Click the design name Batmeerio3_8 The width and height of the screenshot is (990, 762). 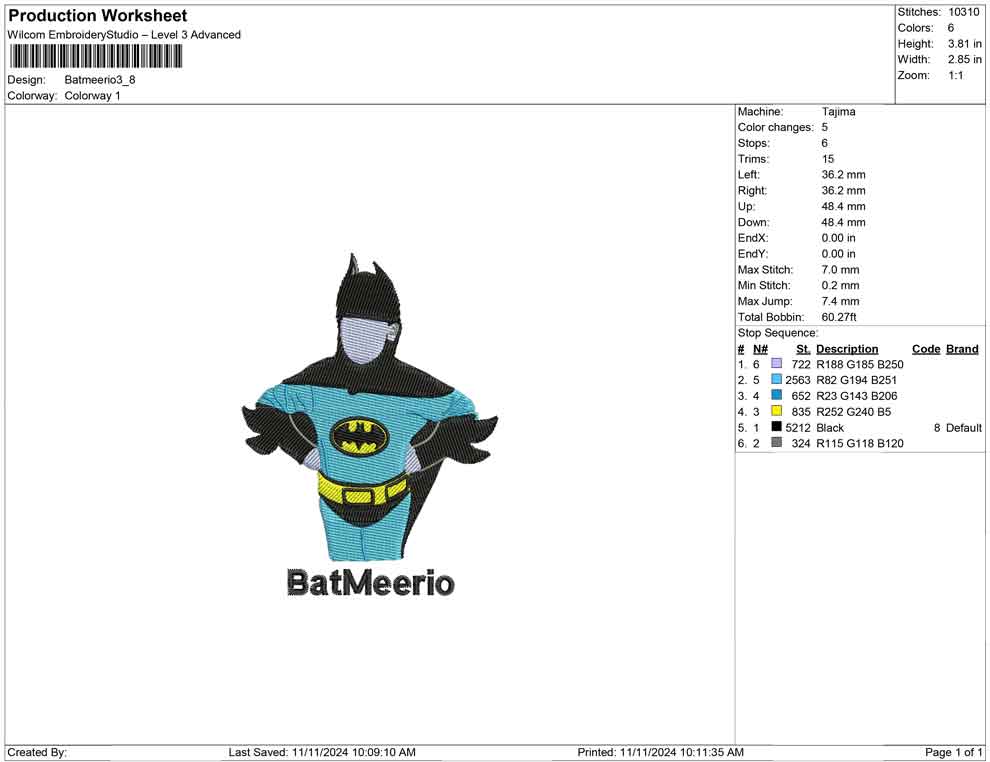pos(100,80)
